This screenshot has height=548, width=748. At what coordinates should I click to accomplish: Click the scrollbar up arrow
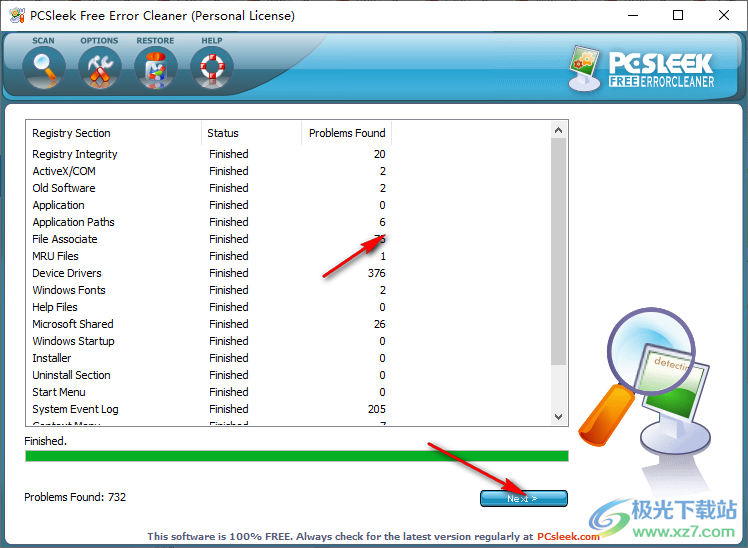[x=558, y=130]
